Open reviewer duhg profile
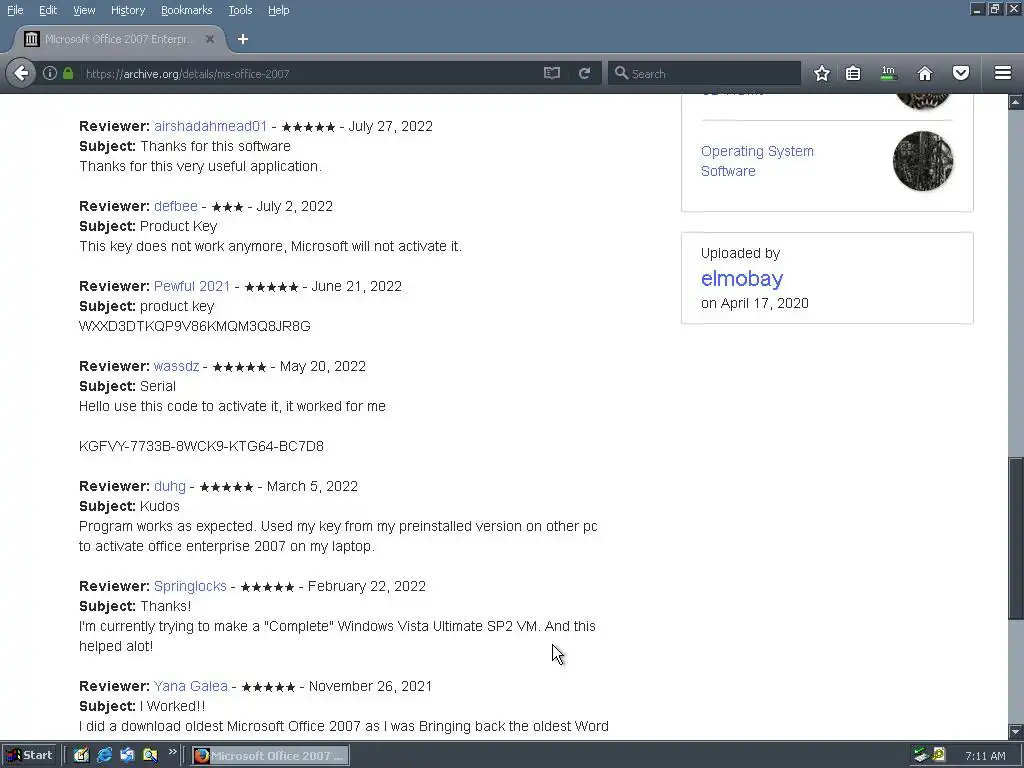This screenshot has width=1024, height=768. (x=170, y=486)
